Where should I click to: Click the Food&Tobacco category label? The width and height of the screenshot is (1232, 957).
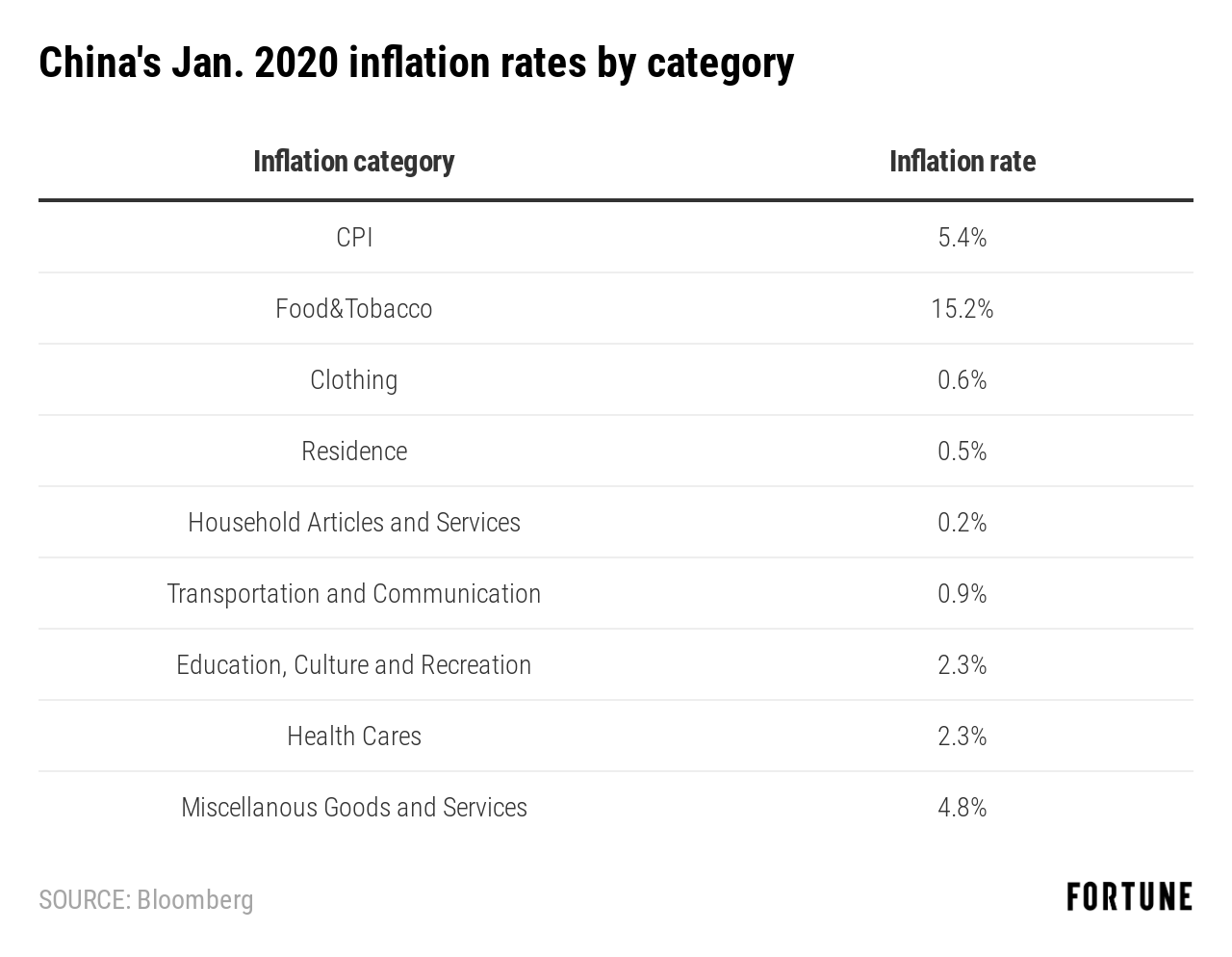(x=354, y=309)
